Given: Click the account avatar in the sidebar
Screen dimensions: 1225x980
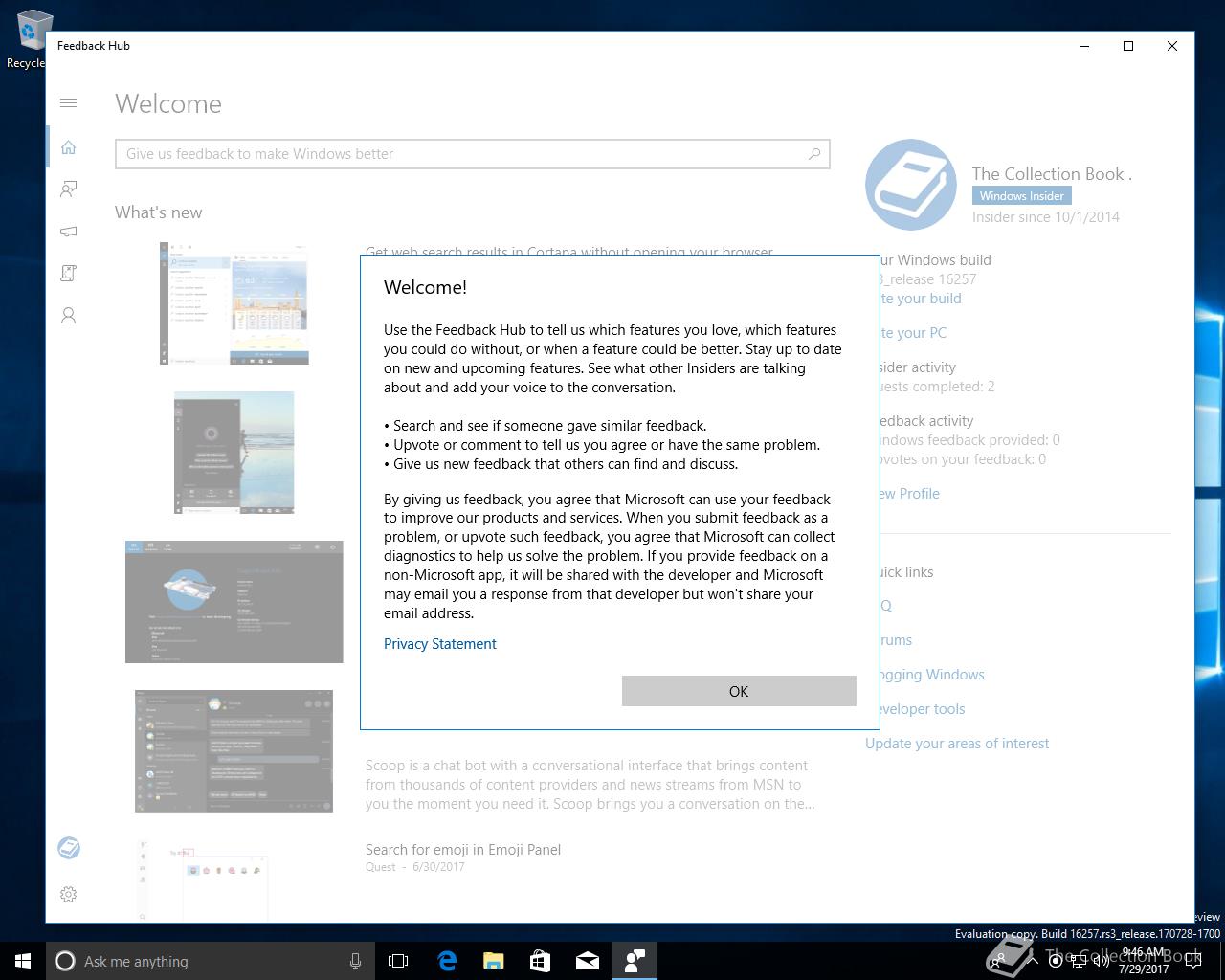Looking at the screenshot, I should [x=68, y=848].
